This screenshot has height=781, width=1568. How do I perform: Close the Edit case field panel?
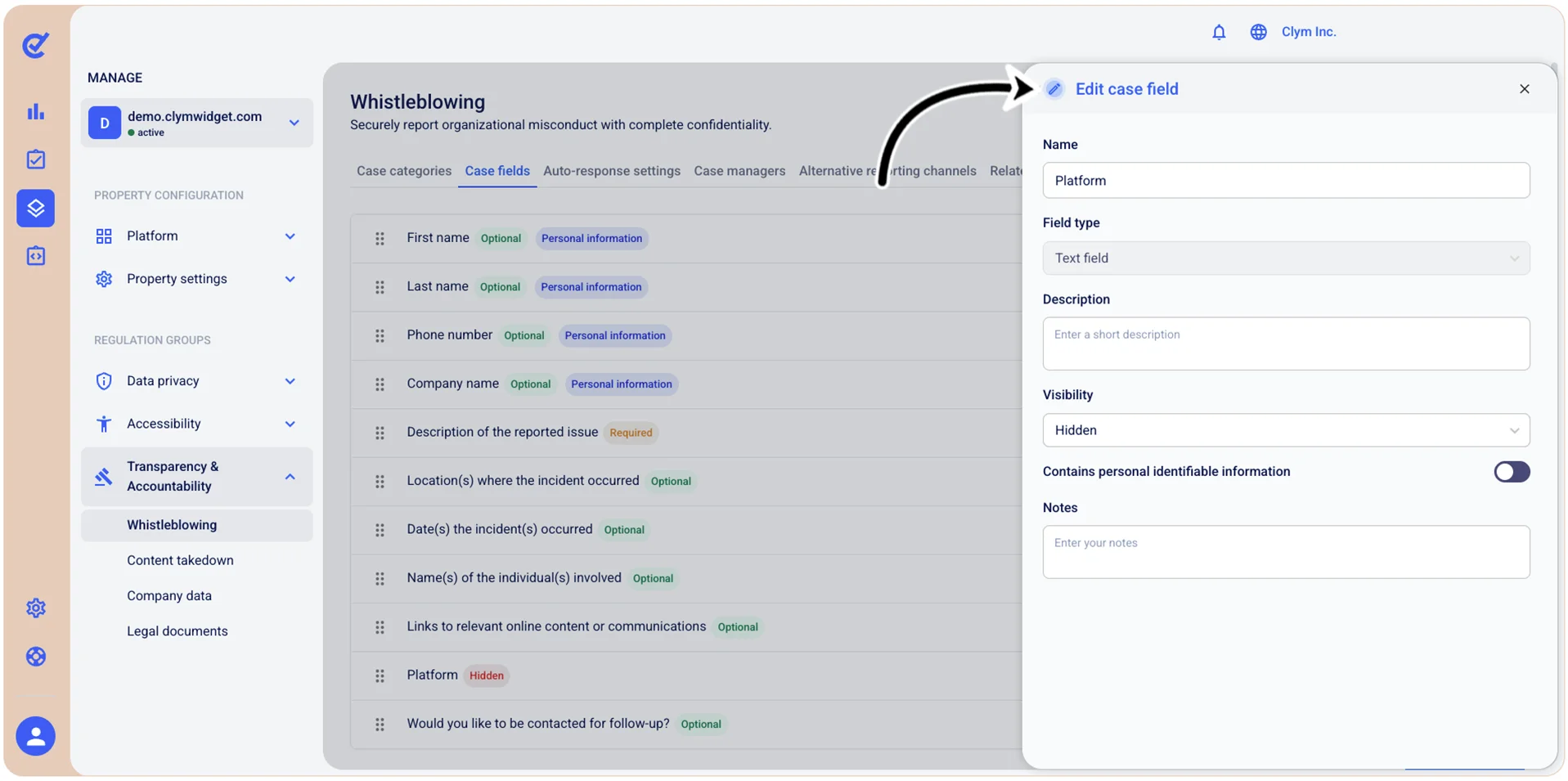click(1524, 89)
